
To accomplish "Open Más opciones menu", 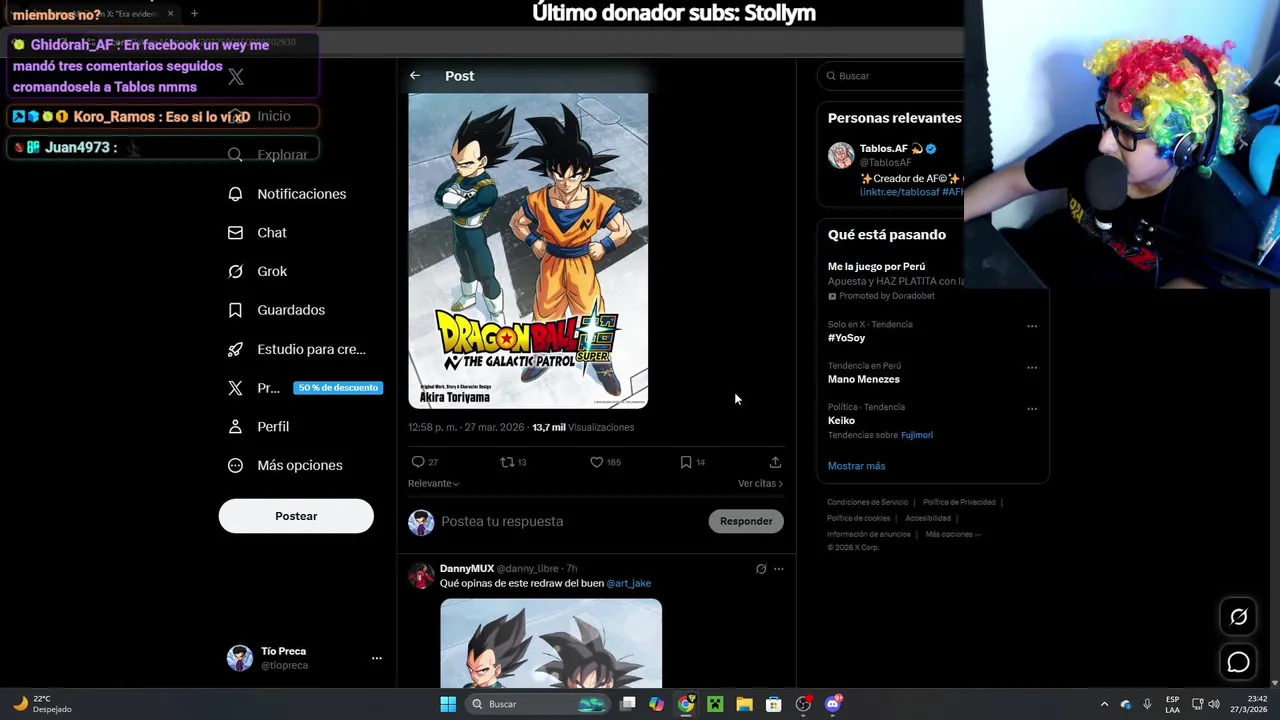I will 285,466.
